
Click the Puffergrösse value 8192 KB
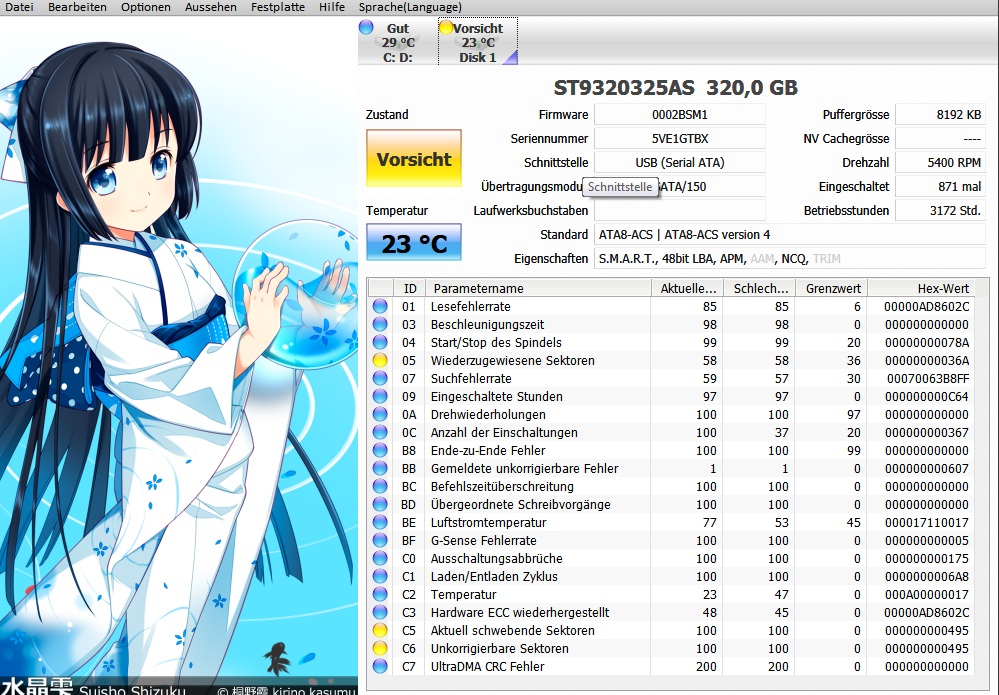point(940,115)
